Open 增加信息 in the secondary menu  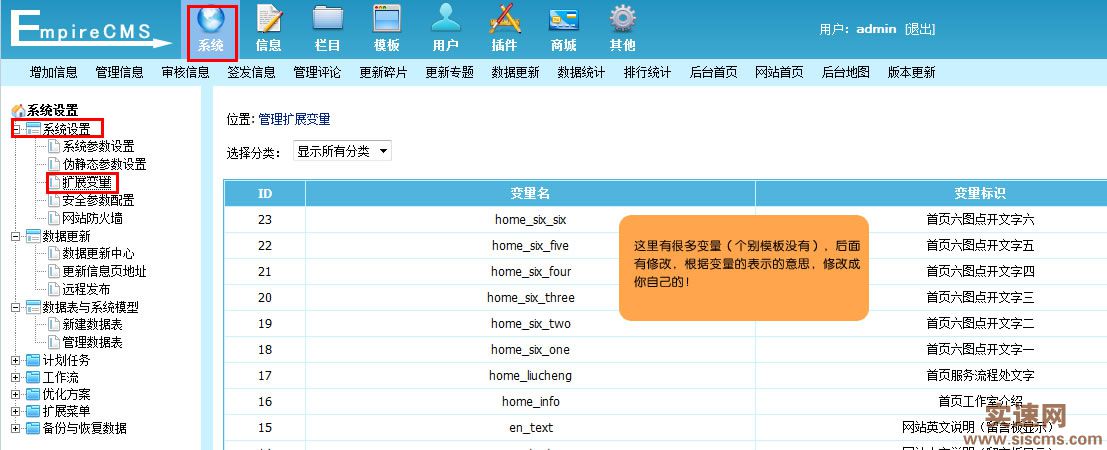click(54, 72)
